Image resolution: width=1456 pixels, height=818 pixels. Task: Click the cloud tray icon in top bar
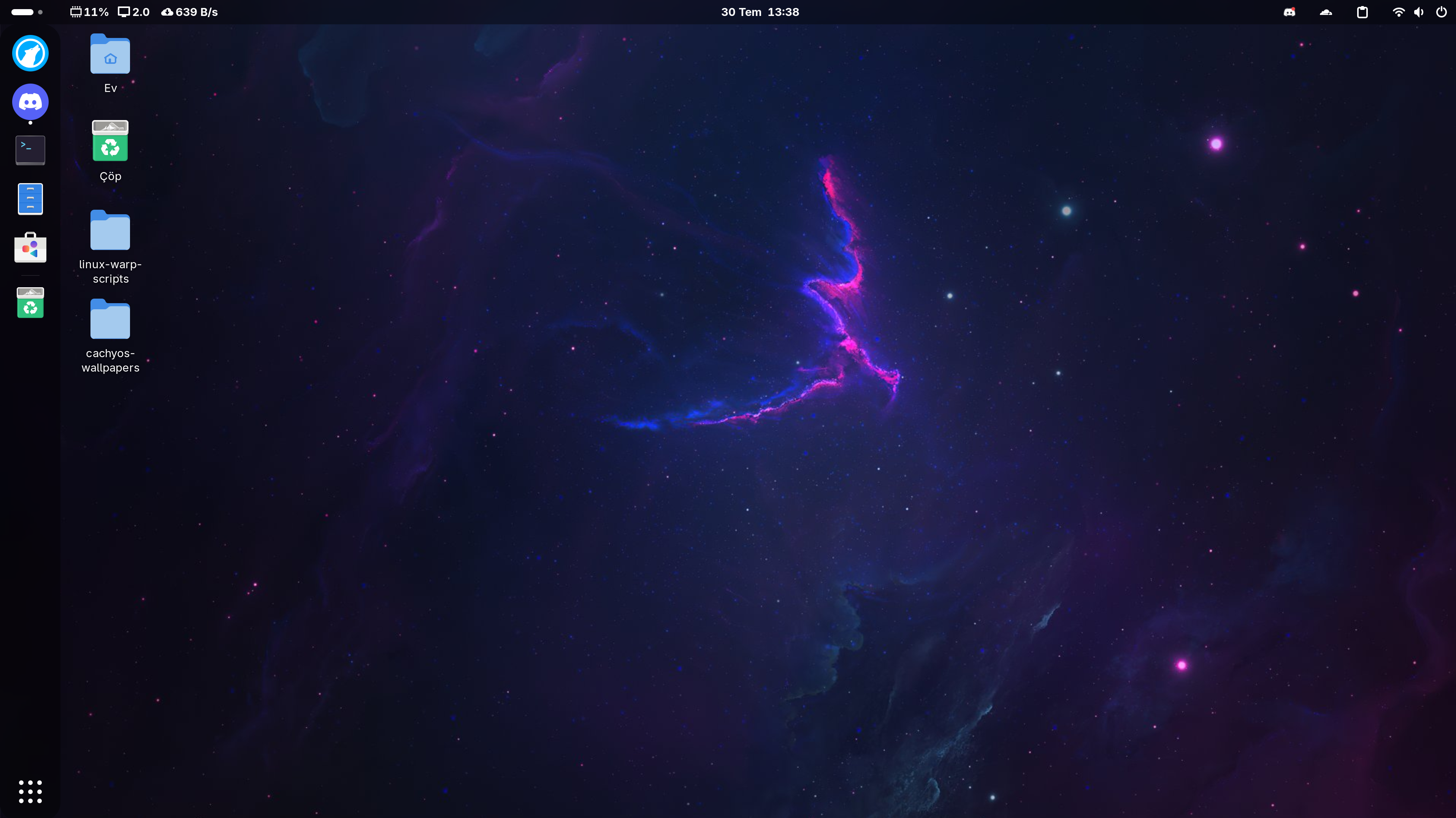[x=1326, y=12]
